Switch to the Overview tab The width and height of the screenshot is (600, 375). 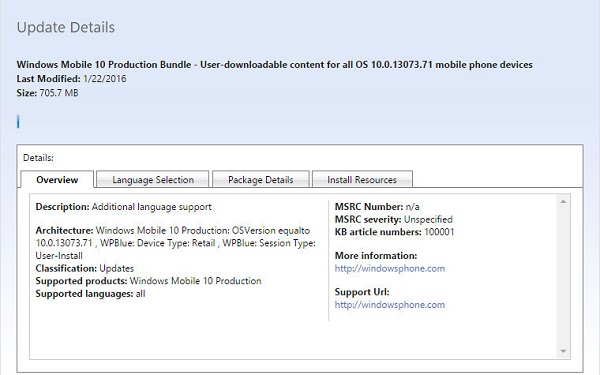57,179
